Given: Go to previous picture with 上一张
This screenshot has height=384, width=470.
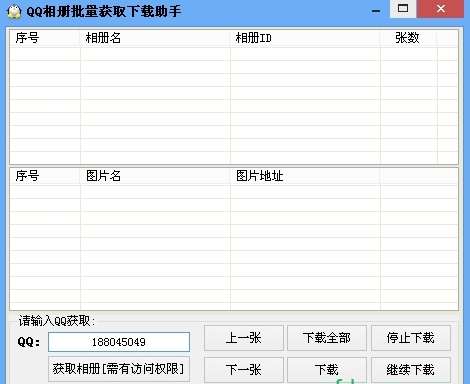Looking at the screenshot, I should tap(244, 338).
